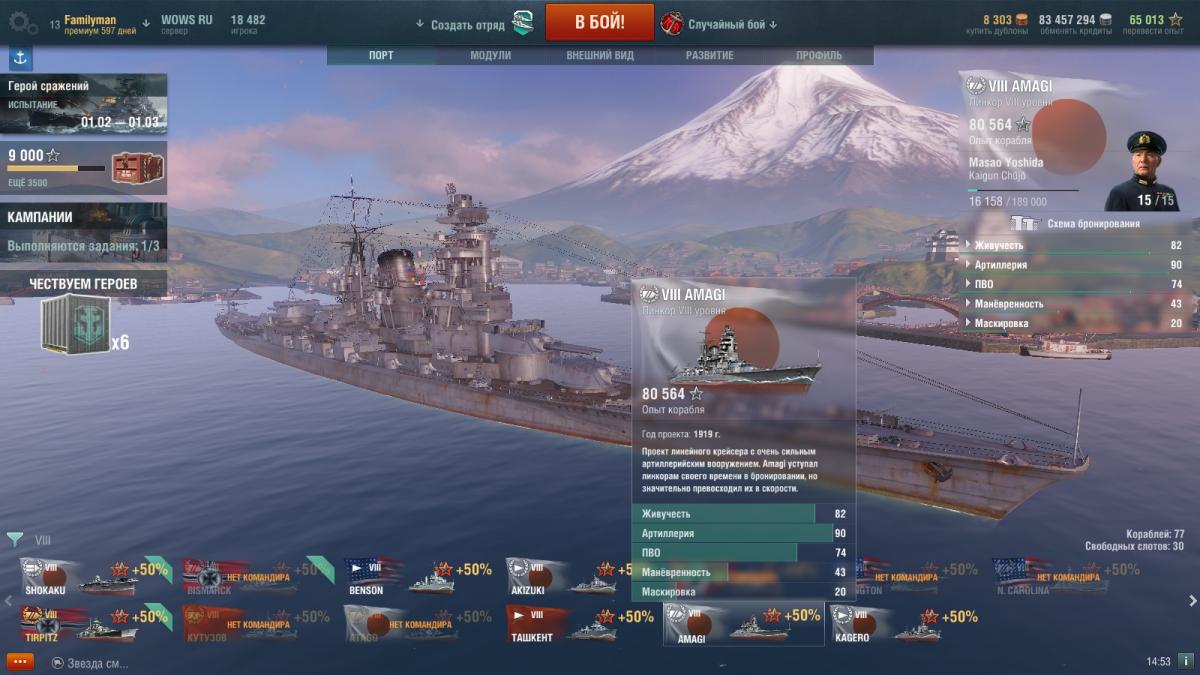Switch to the Модули tab
The height and width of the screenshot is (675, 1200).
pyautogui.click(x=490, y=56)
